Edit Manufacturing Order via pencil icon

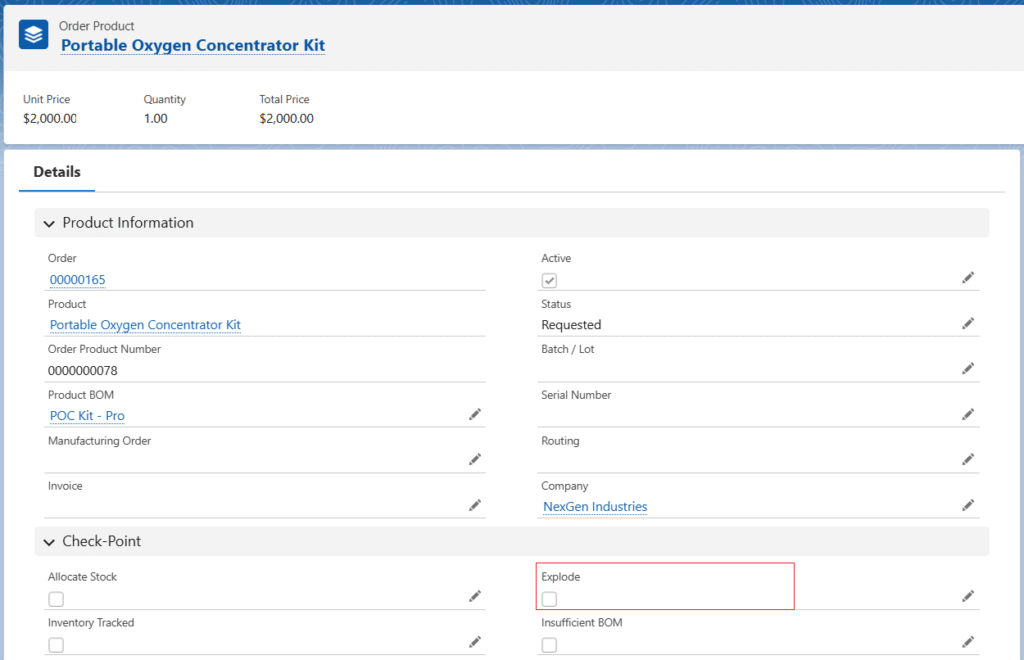[x=475, y=459]
